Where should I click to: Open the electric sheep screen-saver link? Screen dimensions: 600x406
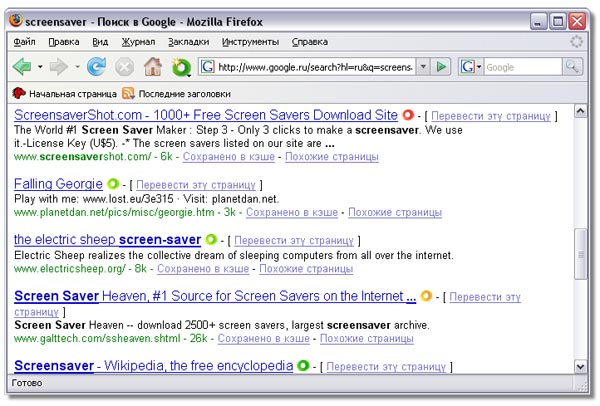[x=108, y=240]
